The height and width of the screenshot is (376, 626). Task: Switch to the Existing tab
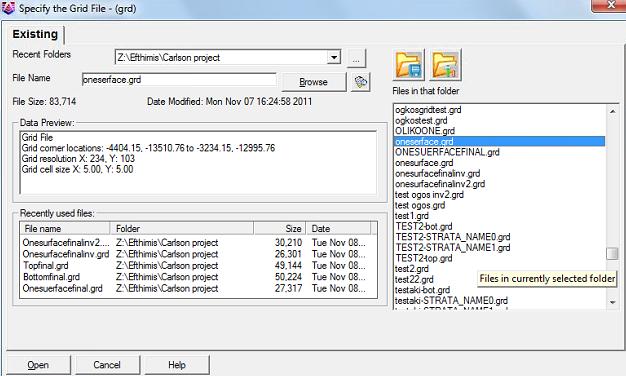(x=35, y=34)
